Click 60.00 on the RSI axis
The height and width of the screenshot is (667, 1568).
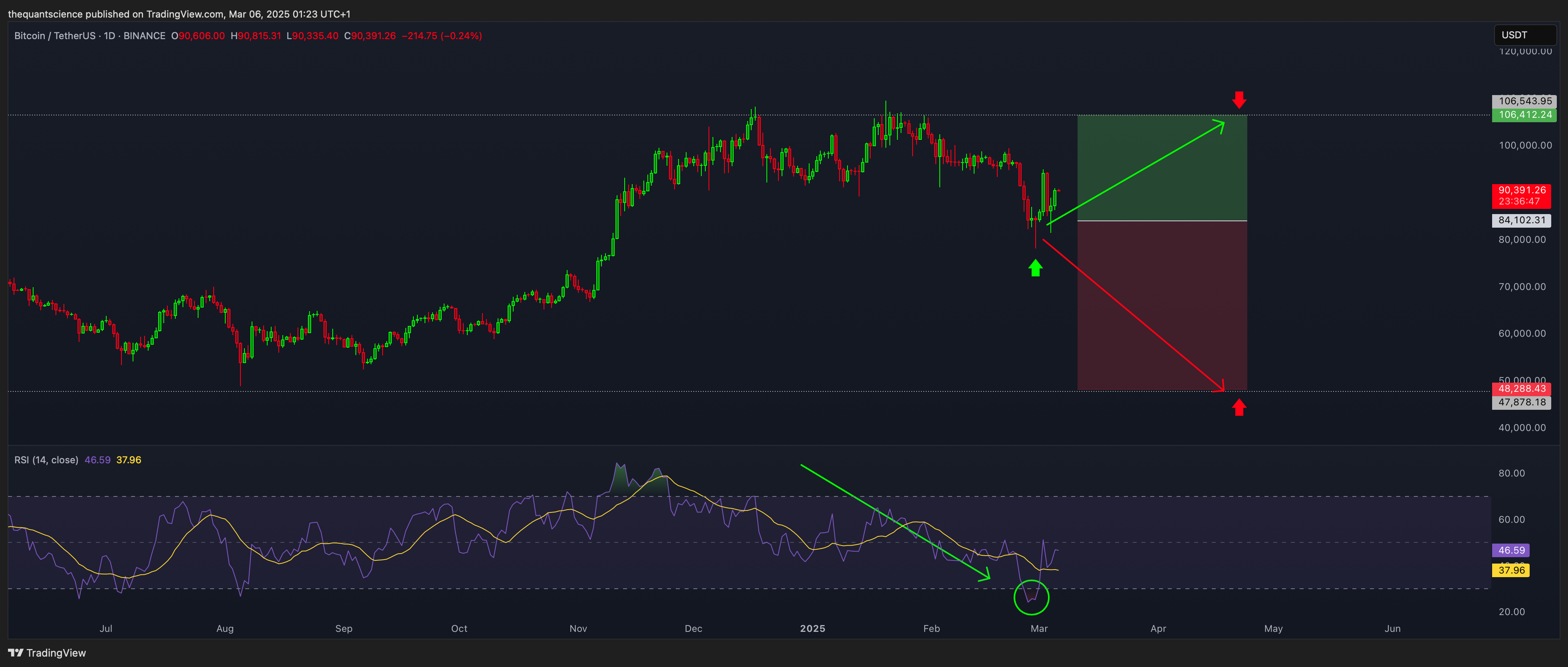[x=1511, y=520]
